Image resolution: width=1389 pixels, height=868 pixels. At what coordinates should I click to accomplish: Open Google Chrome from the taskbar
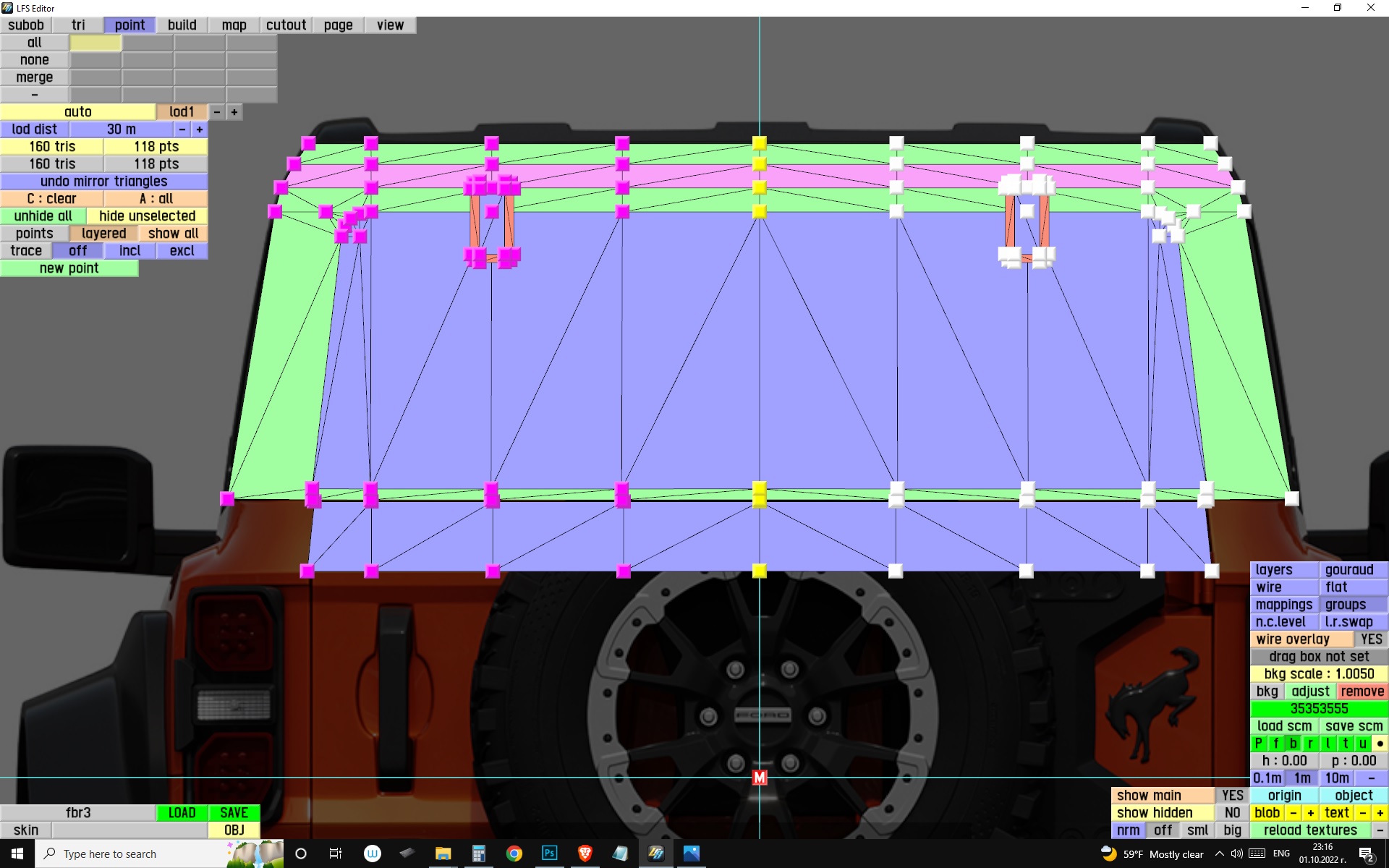click(x=514, y=854)
